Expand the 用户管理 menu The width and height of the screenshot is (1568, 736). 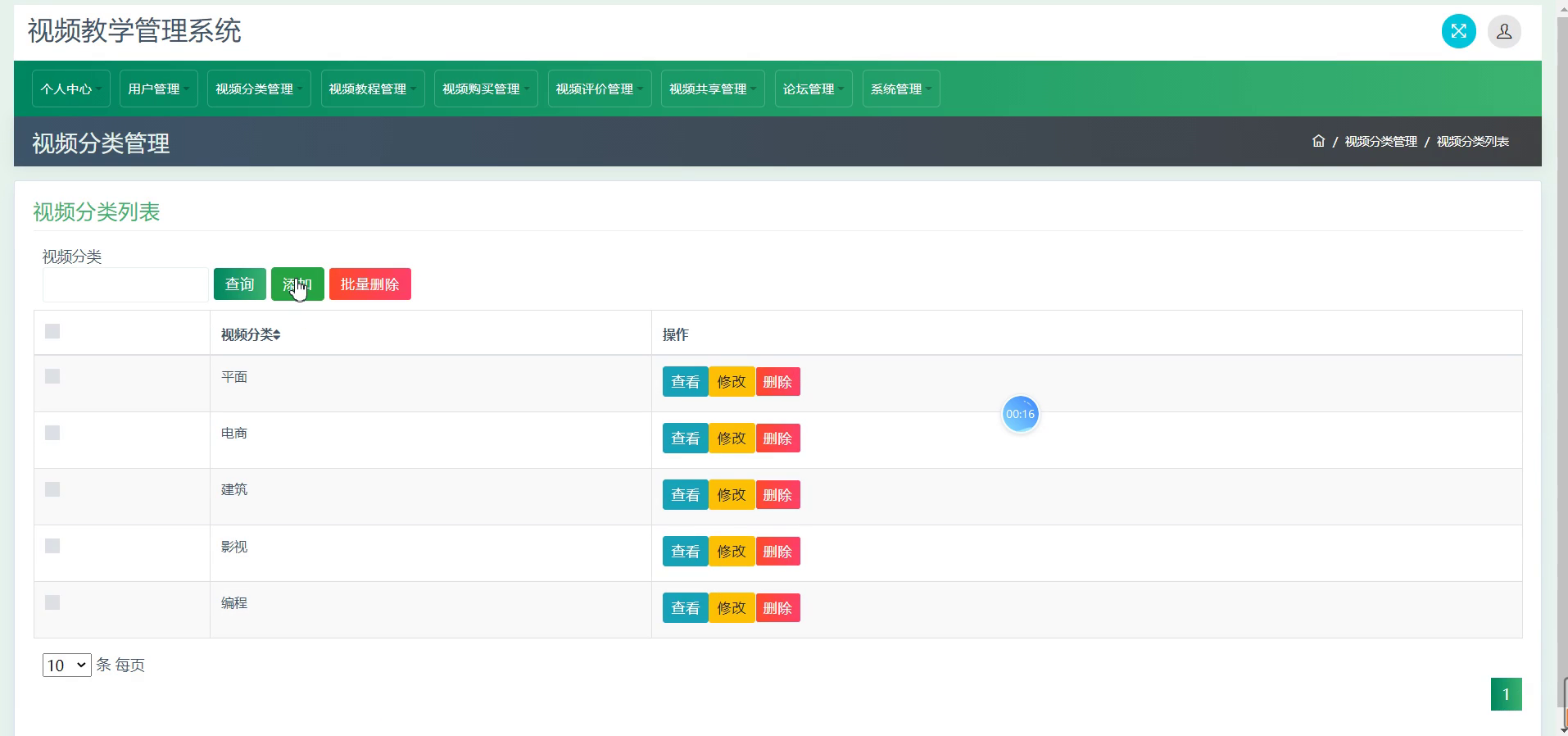pyautogui.click(x=158, y=89)
